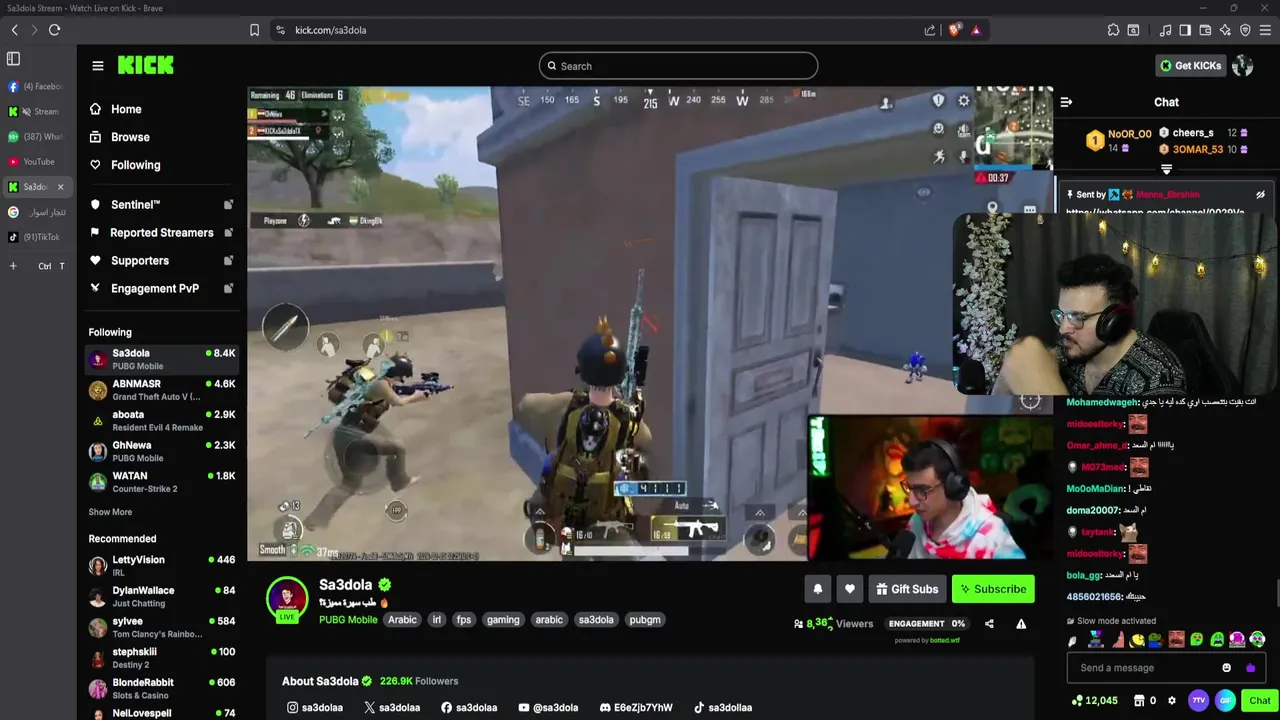1280x720 pixels.
Task: Open the chat shop icon next to 0
Action: click(1140, 701)
